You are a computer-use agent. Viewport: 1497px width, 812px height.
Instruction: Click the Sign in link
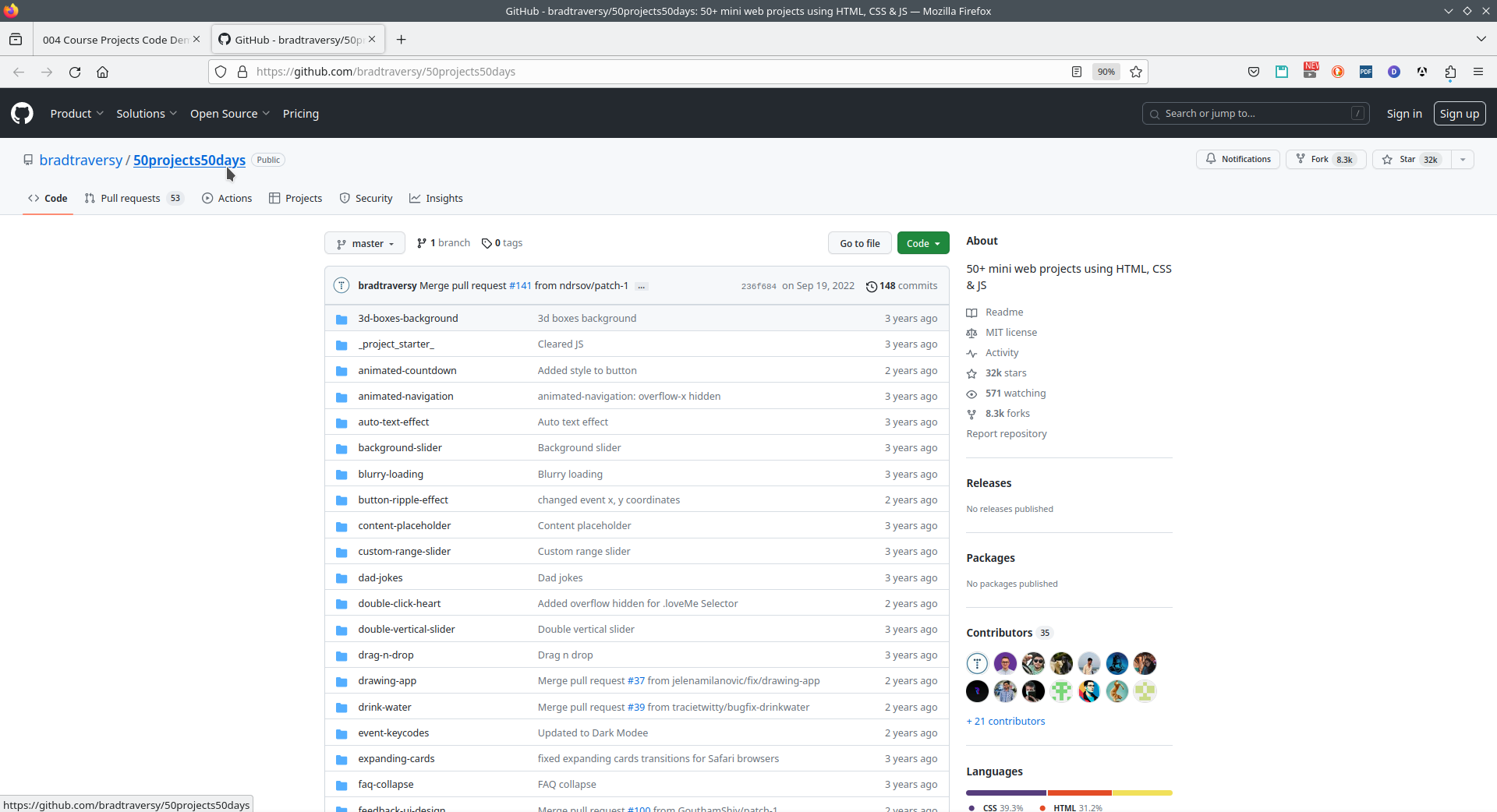point(1404,114)
